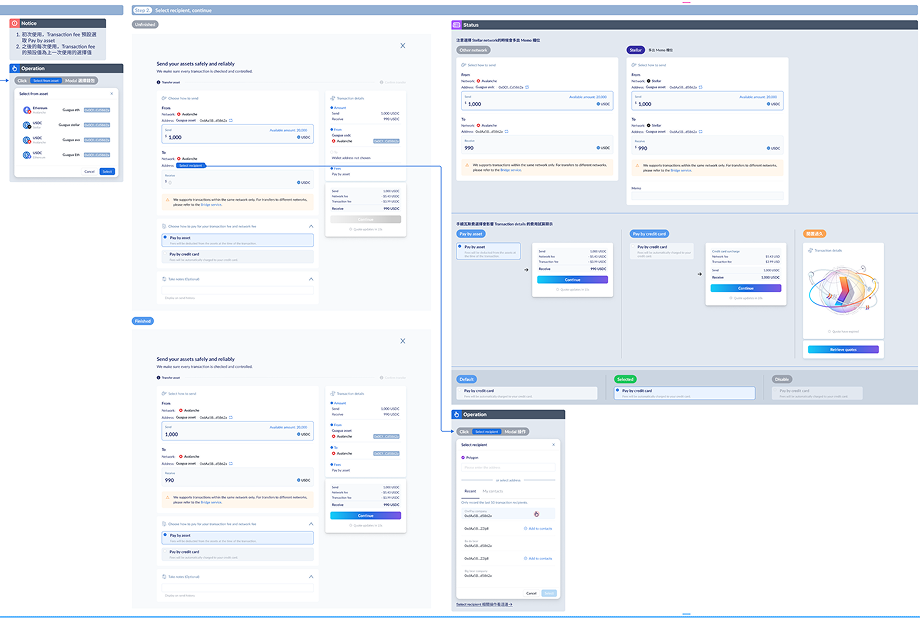Collapse Take notes section in Finished form
The height and width of the screenshot is (618, 920).
point(310,575)
